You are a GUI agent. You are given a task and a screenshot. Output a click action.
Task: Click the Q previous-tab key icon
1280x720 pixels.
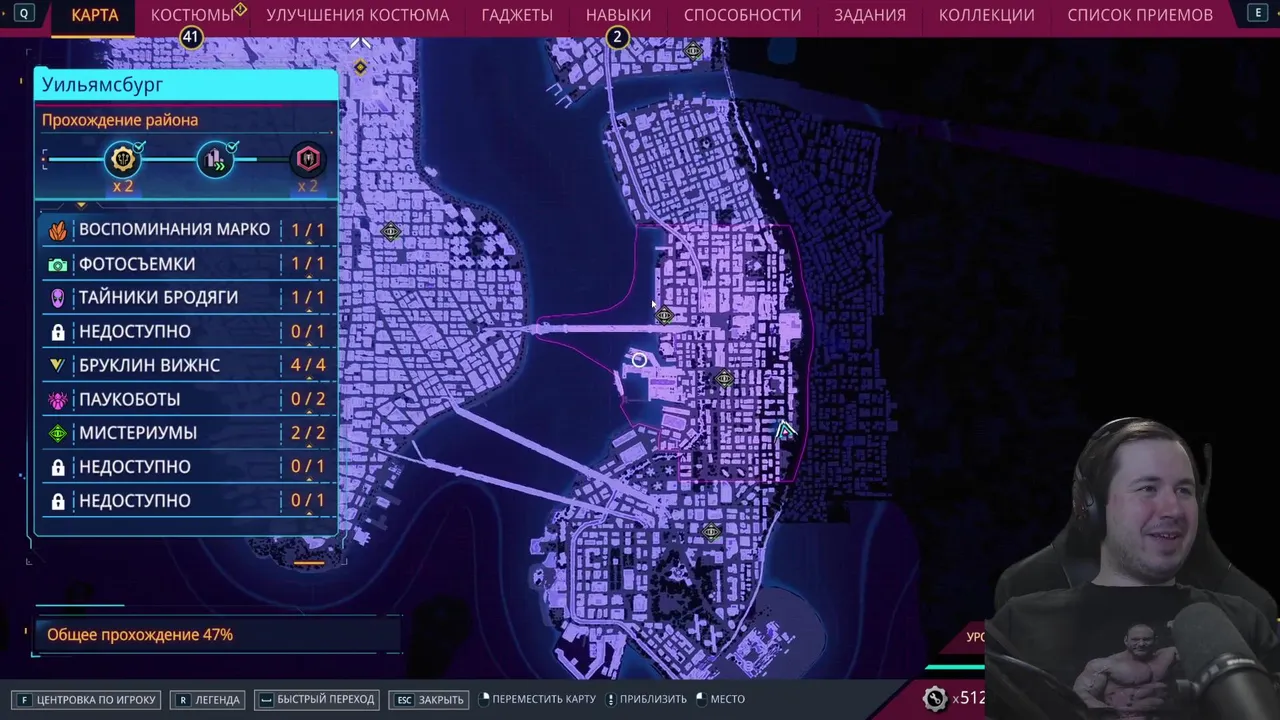click(23, 13)
